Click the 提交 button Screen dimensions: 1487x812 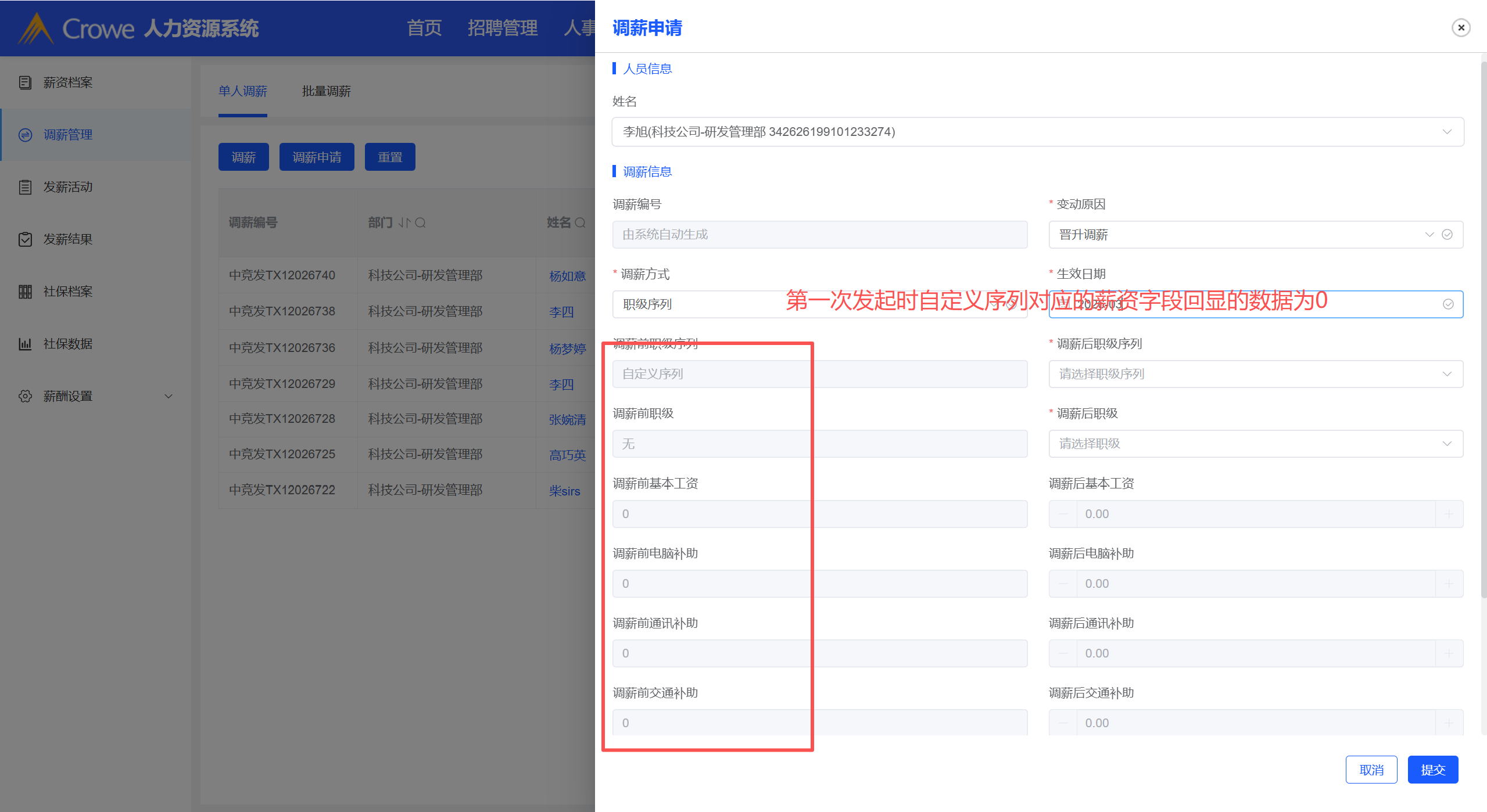(x=1432, y=770)
